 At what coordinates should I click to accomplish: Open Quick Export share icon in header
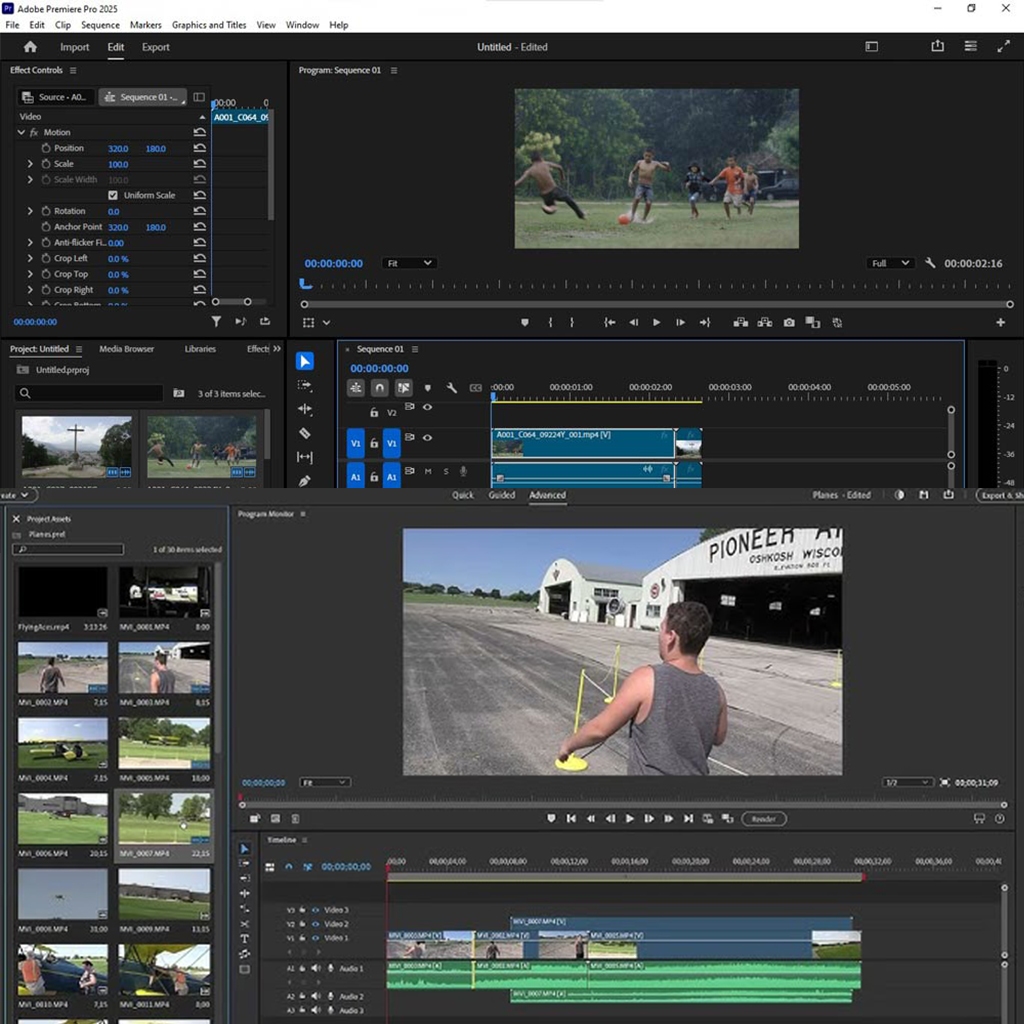point(937,46)
